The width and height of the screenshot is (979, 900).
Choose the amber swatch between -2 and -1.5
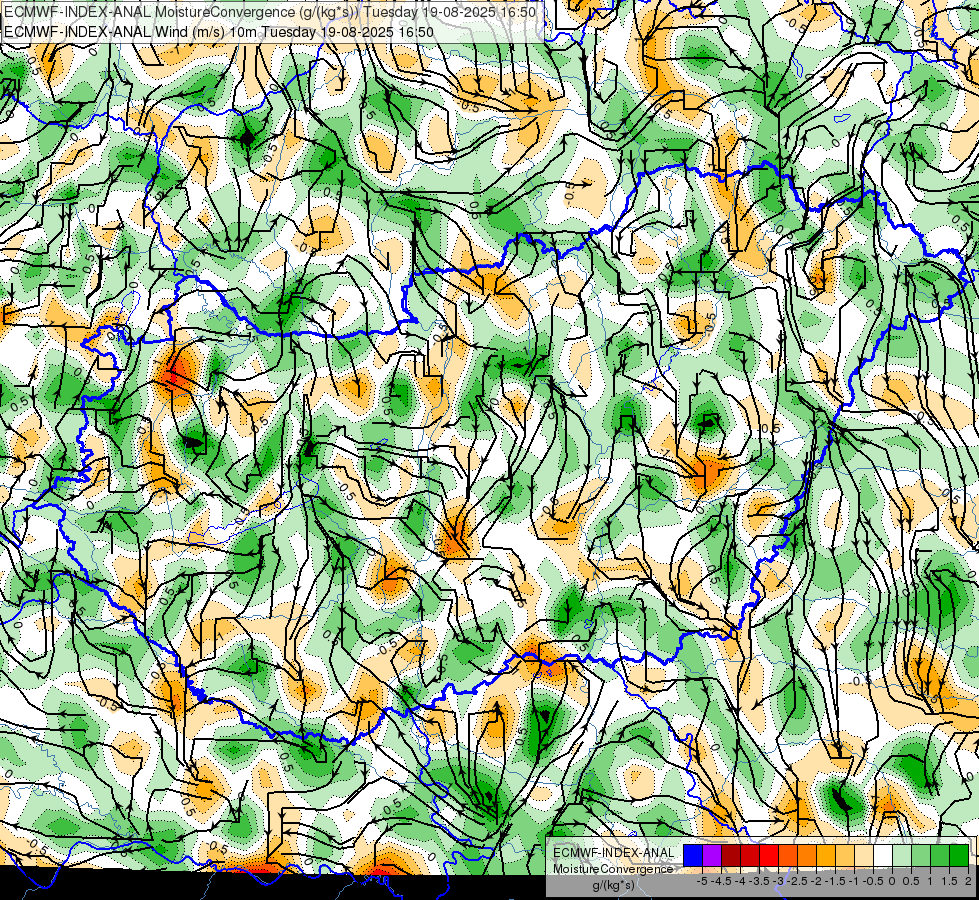click(826, 856)
